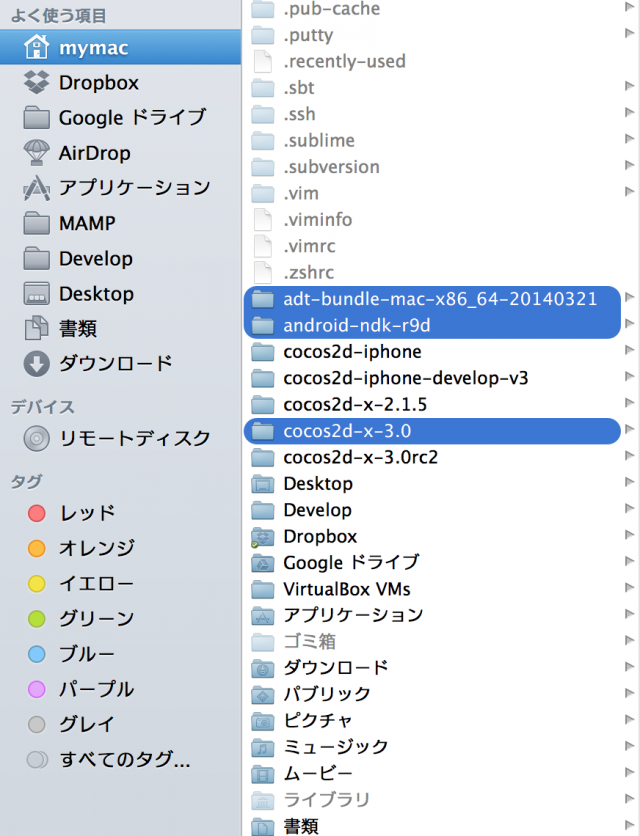Click the アプリケーション folder icon in file list
Screen dimensions: 640x836
pos(262,616)
